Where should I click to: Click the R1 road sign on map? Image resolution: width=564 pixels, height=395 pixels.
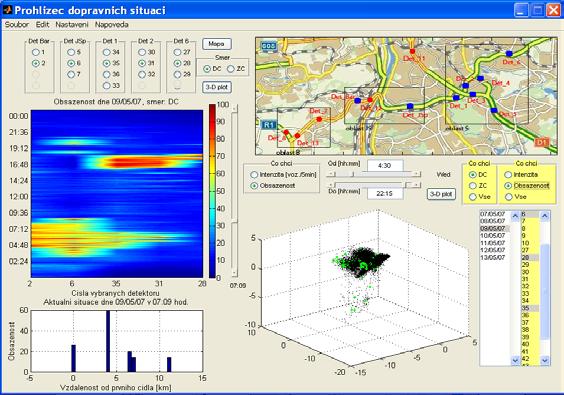click(268, 125)
